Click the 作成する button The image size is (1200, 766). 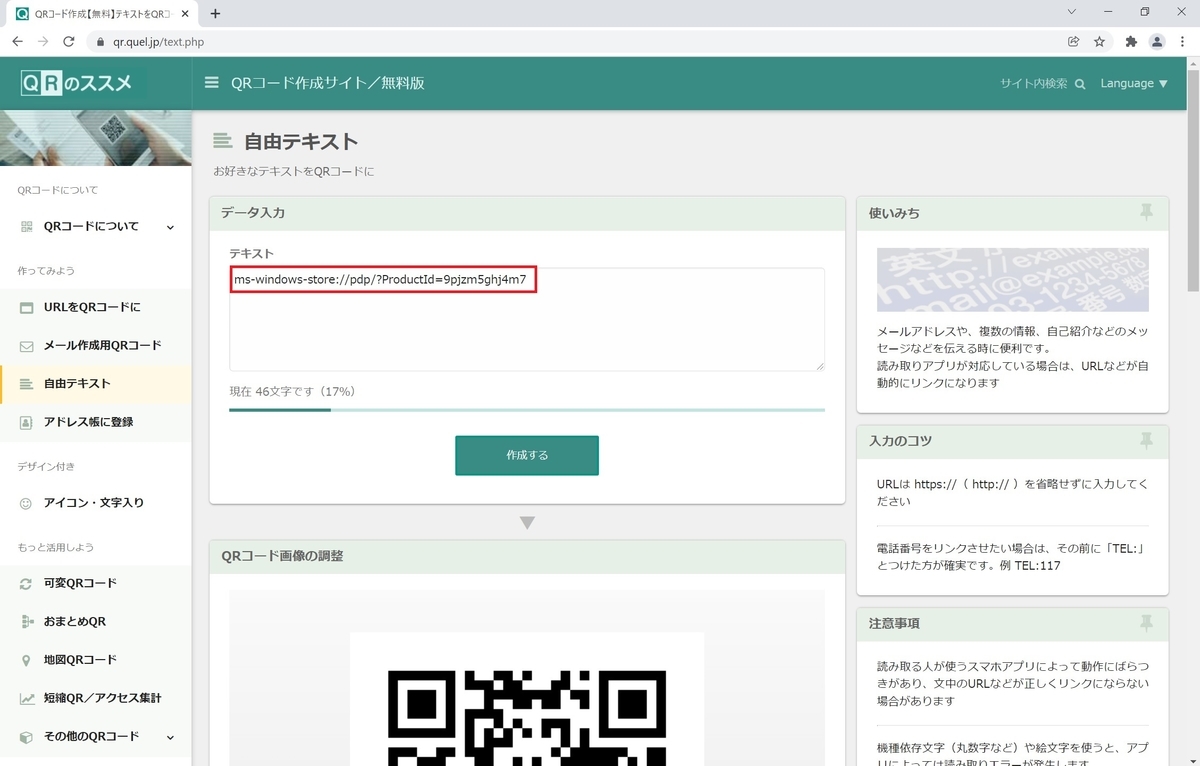click(527, 455)
